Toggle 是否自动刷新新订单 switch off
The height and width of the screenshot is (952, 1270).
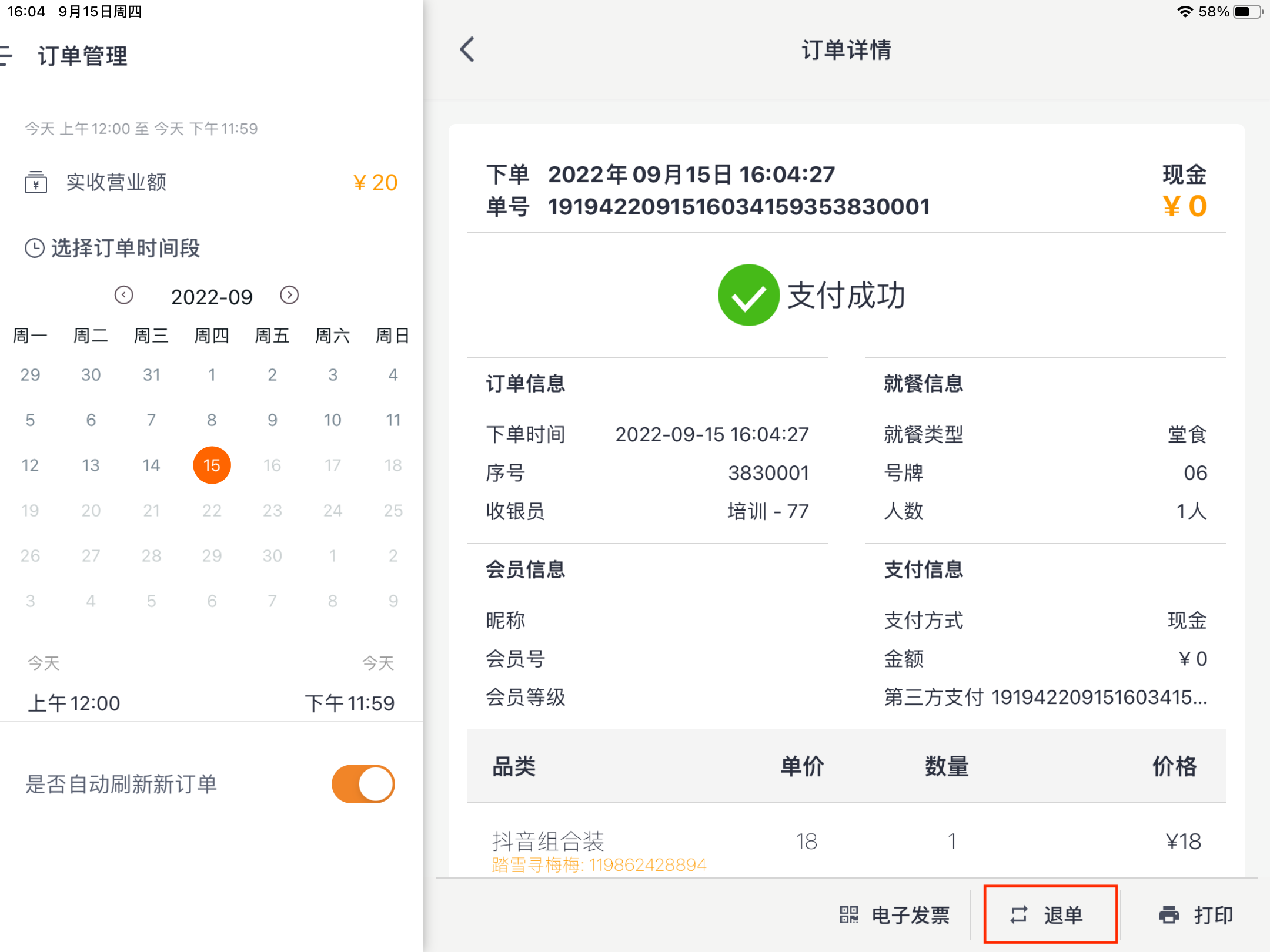(x=363, y=784)
